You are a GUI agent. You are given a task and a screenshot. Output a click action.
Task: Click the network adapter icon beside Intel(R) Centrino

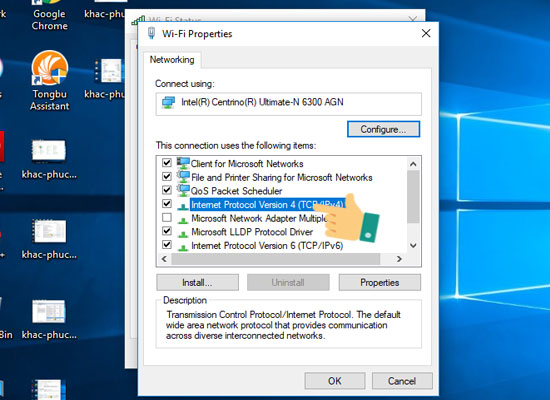click(168, 102)
